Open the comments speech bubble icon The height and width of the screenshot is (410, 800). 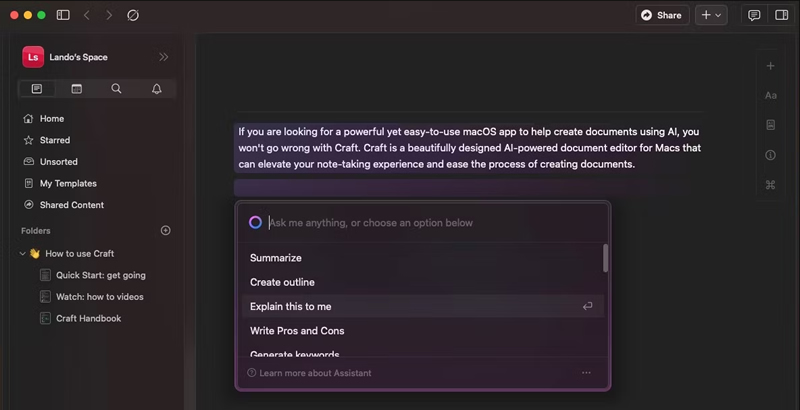754,15
